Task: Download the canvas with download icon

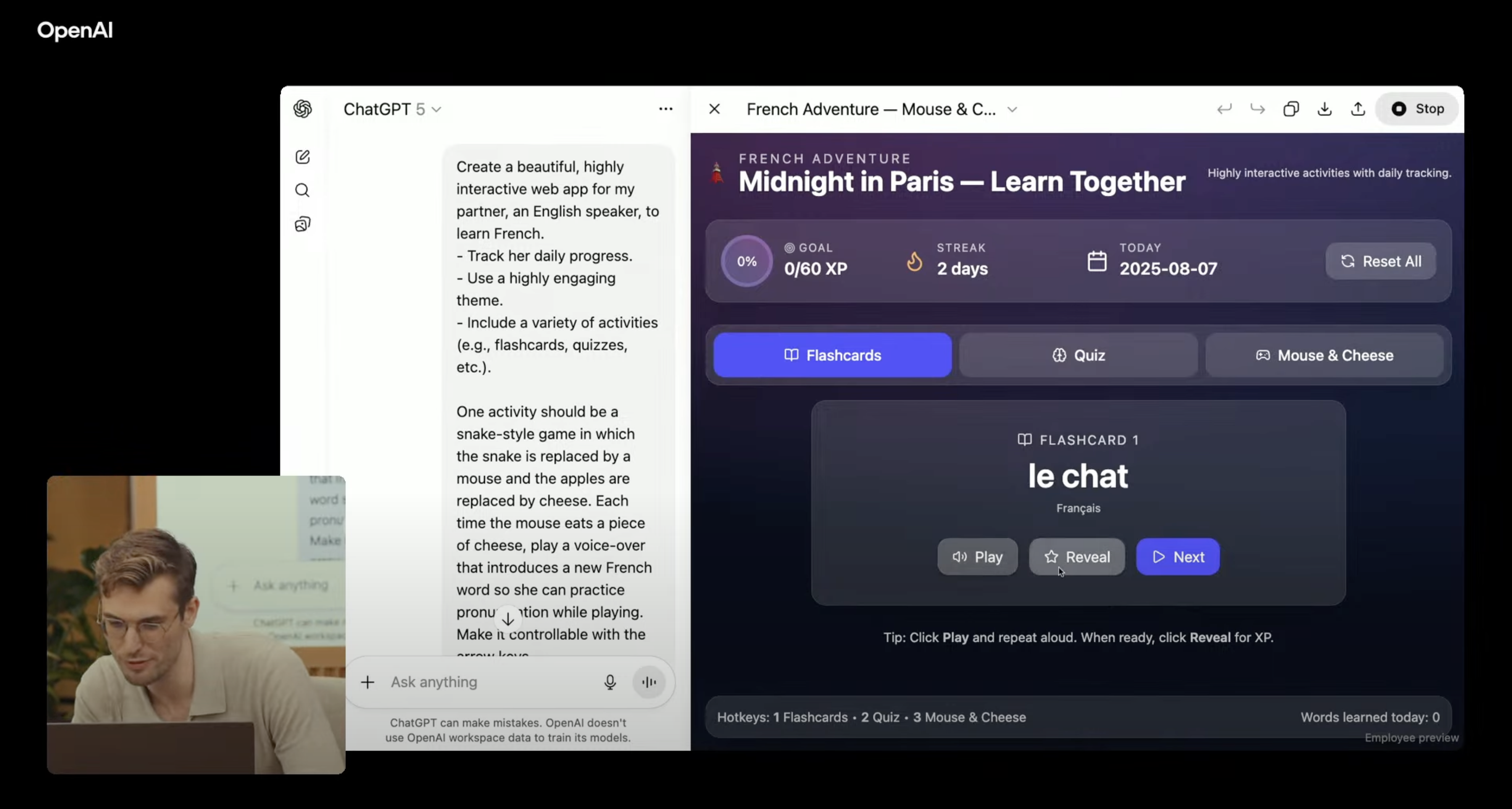Action: pos(1324,109)
